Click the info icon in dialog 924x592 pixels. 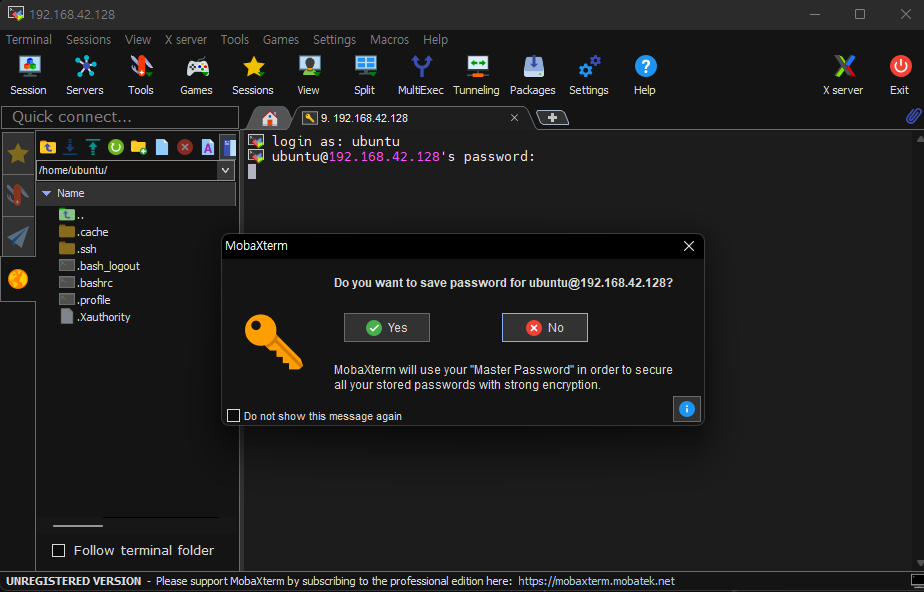[x=687, y=409]
